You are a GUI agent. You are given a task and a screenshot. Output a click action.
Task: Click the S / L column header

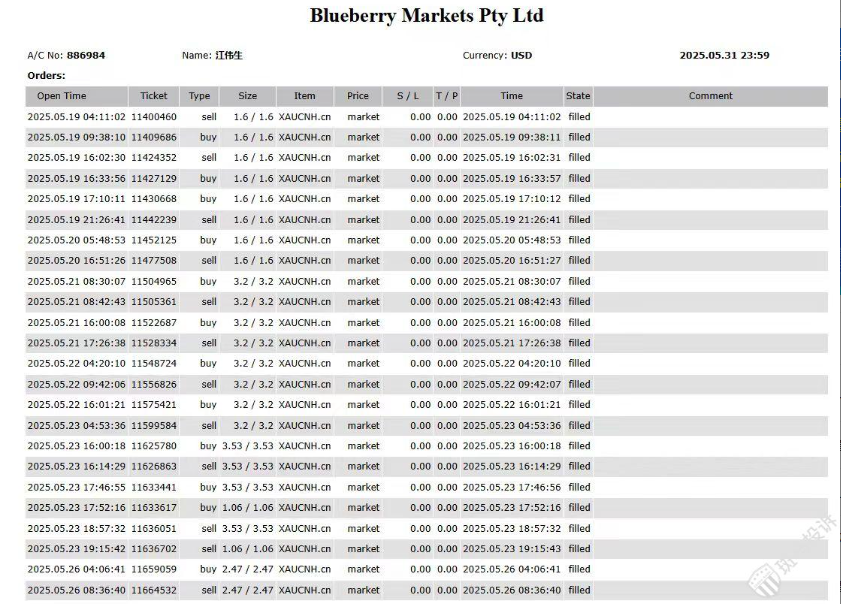(408, 96)
